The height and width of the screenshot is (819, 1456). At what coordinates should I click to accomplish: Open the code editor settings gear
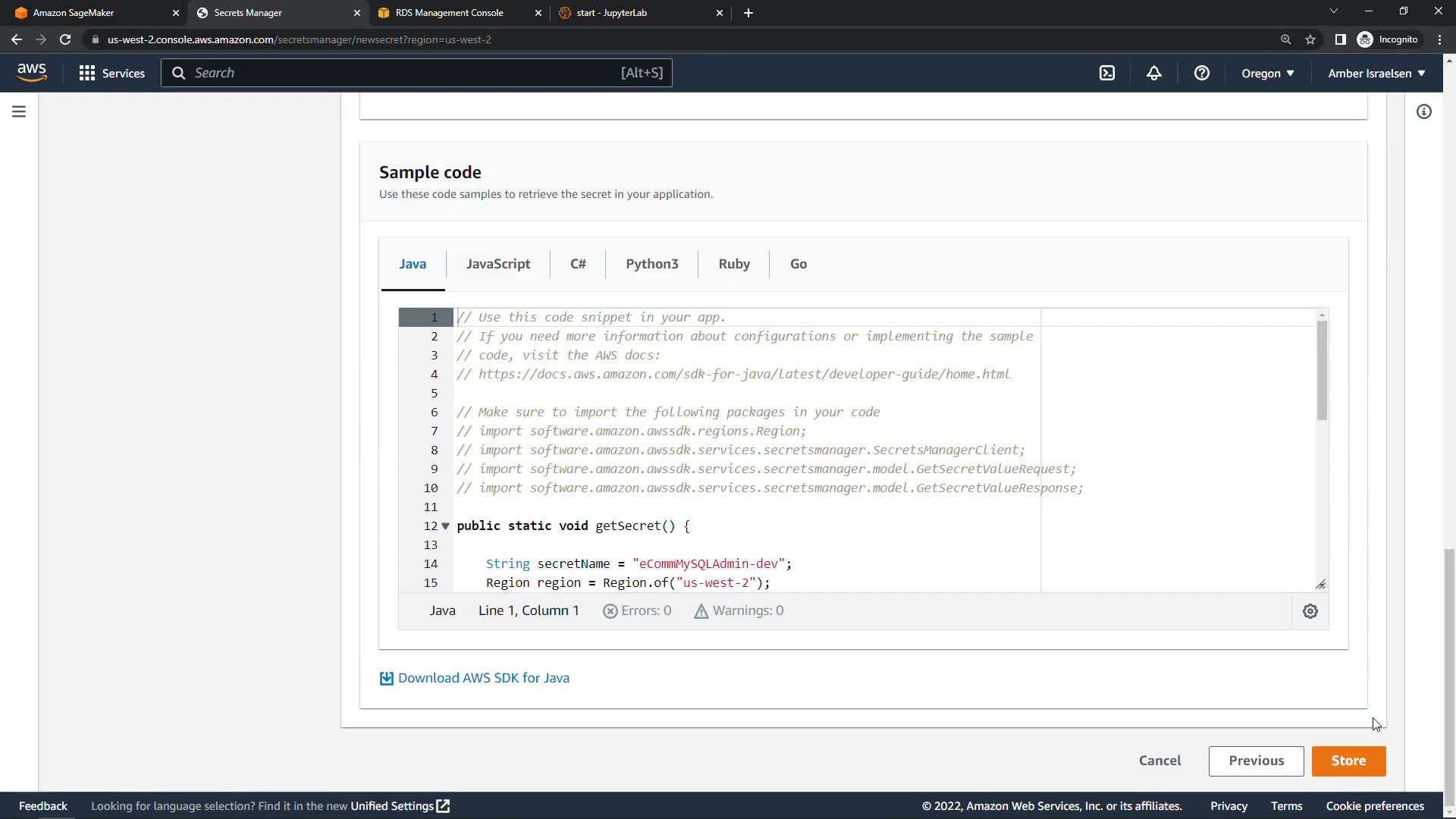tap(1310, 611)
